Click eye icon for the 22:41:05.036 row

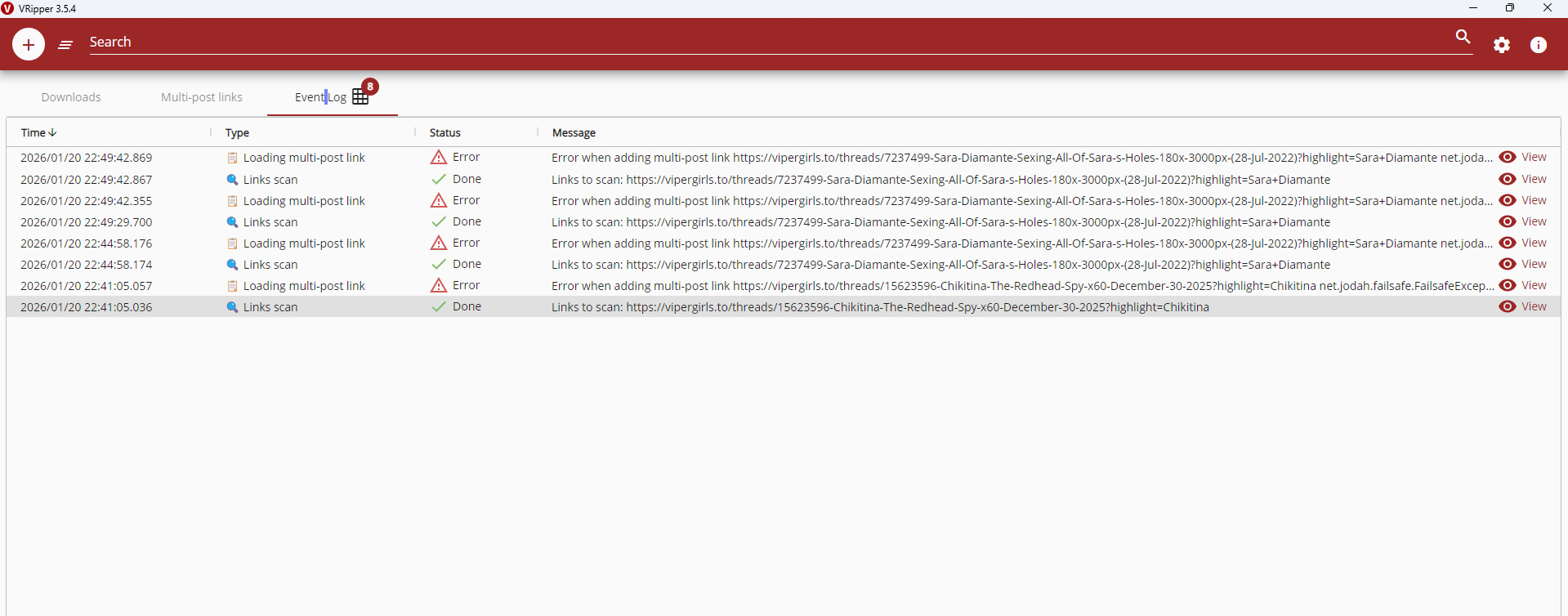tap(1508, 306)
